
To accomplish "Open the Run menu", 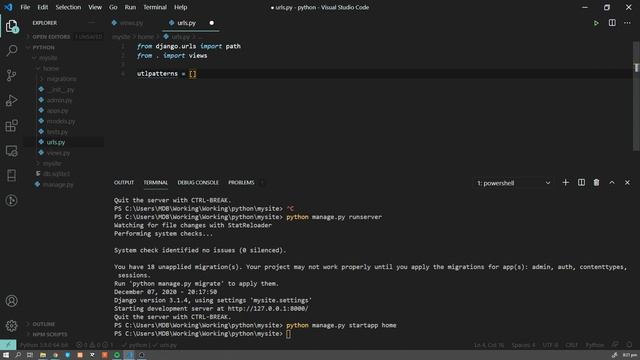I will tap(130, 7).
